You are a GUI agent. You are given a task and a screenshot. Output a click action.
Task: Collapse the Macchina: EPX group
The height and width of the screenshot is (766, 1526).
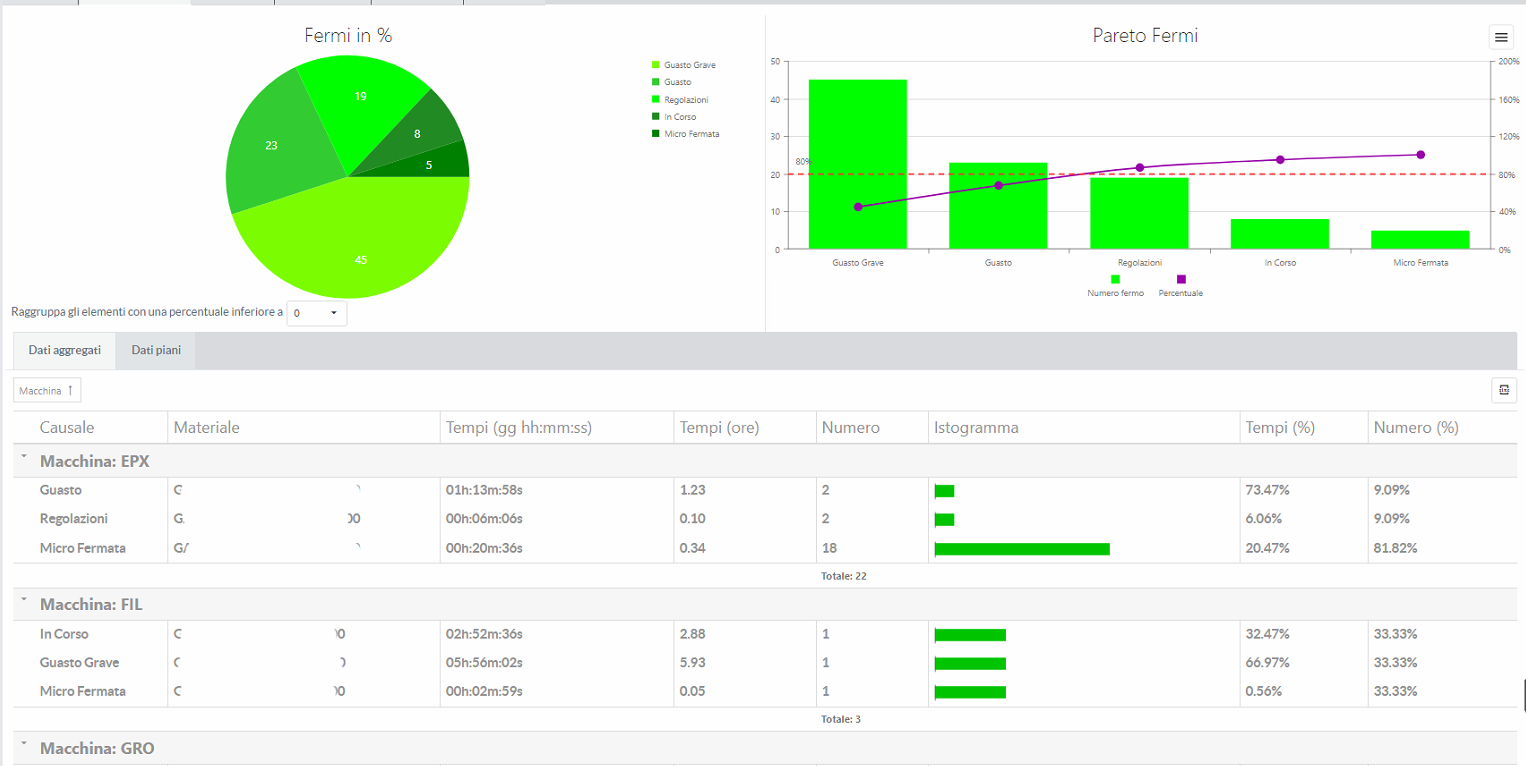pyautogui.click(x=23, y=459)
